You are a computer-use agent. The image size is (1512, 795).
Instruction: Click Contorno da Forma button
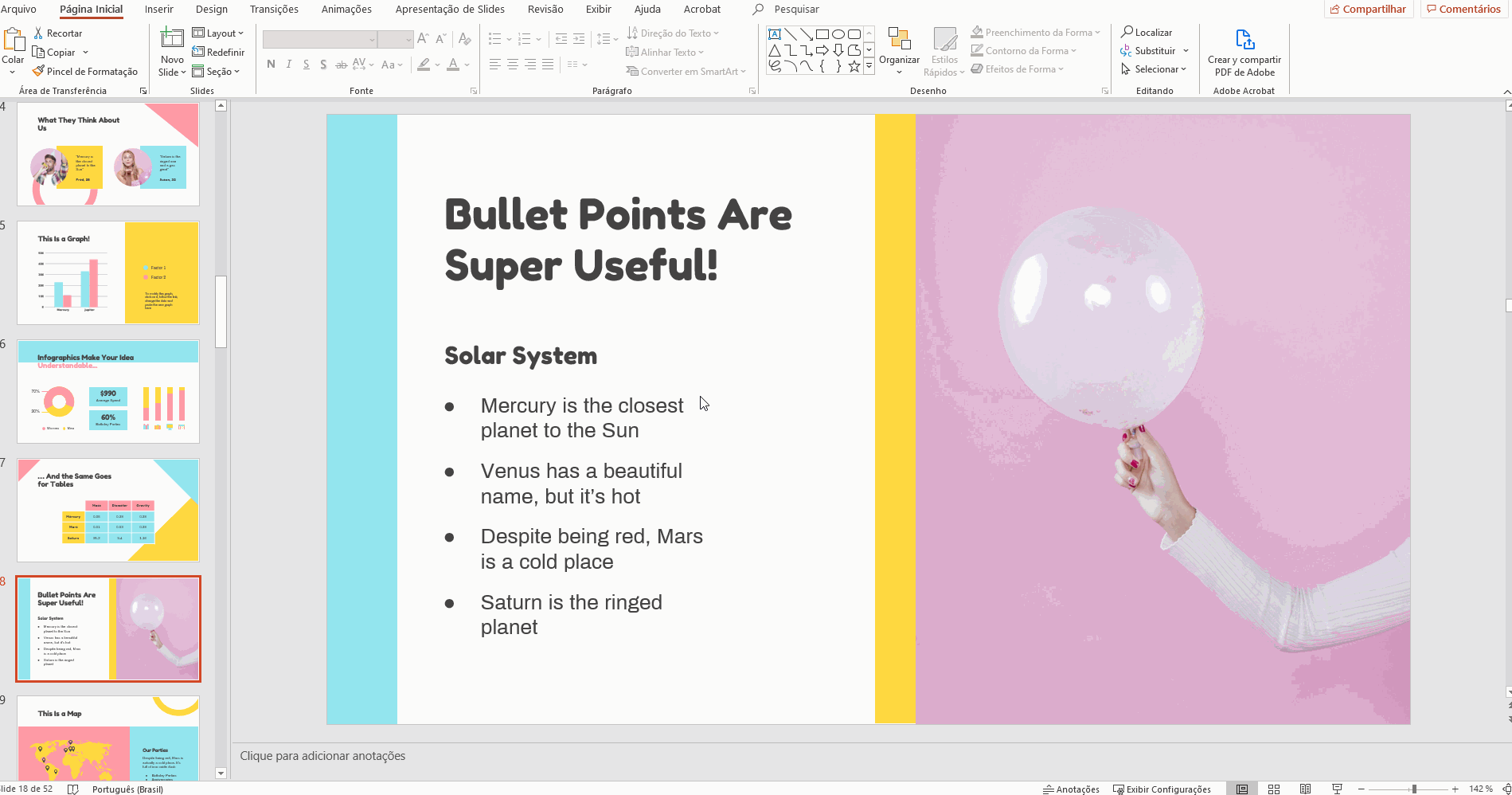point(1023,50)
